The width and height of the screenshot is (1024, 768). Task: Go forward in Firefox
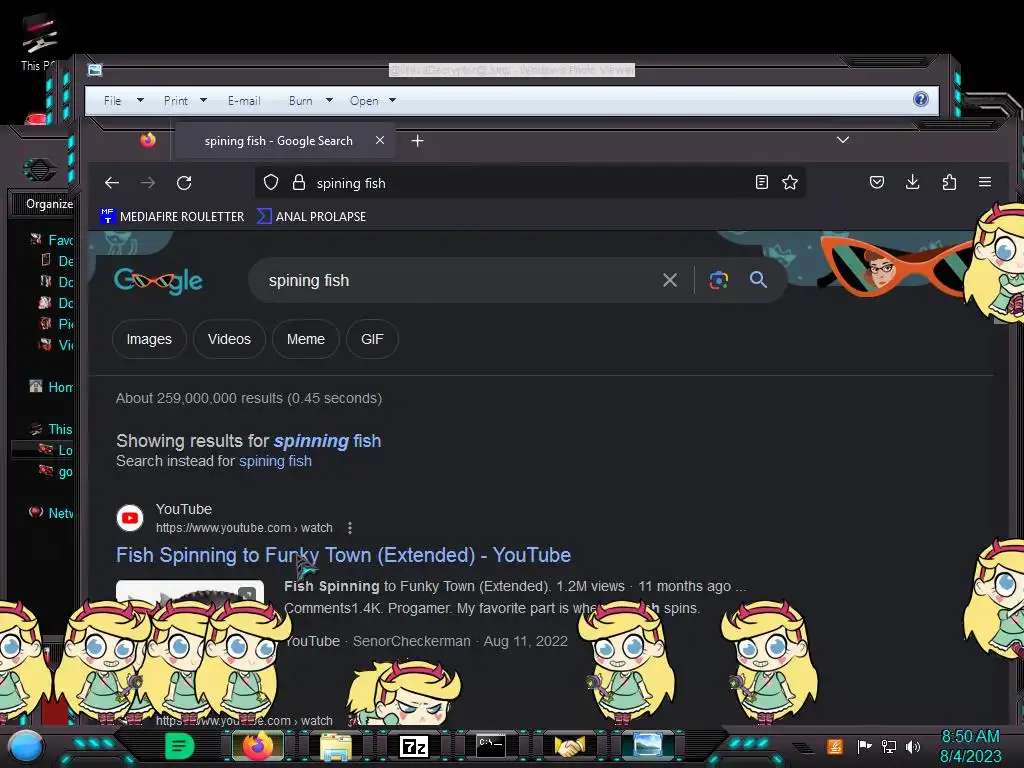coord(148,183)
